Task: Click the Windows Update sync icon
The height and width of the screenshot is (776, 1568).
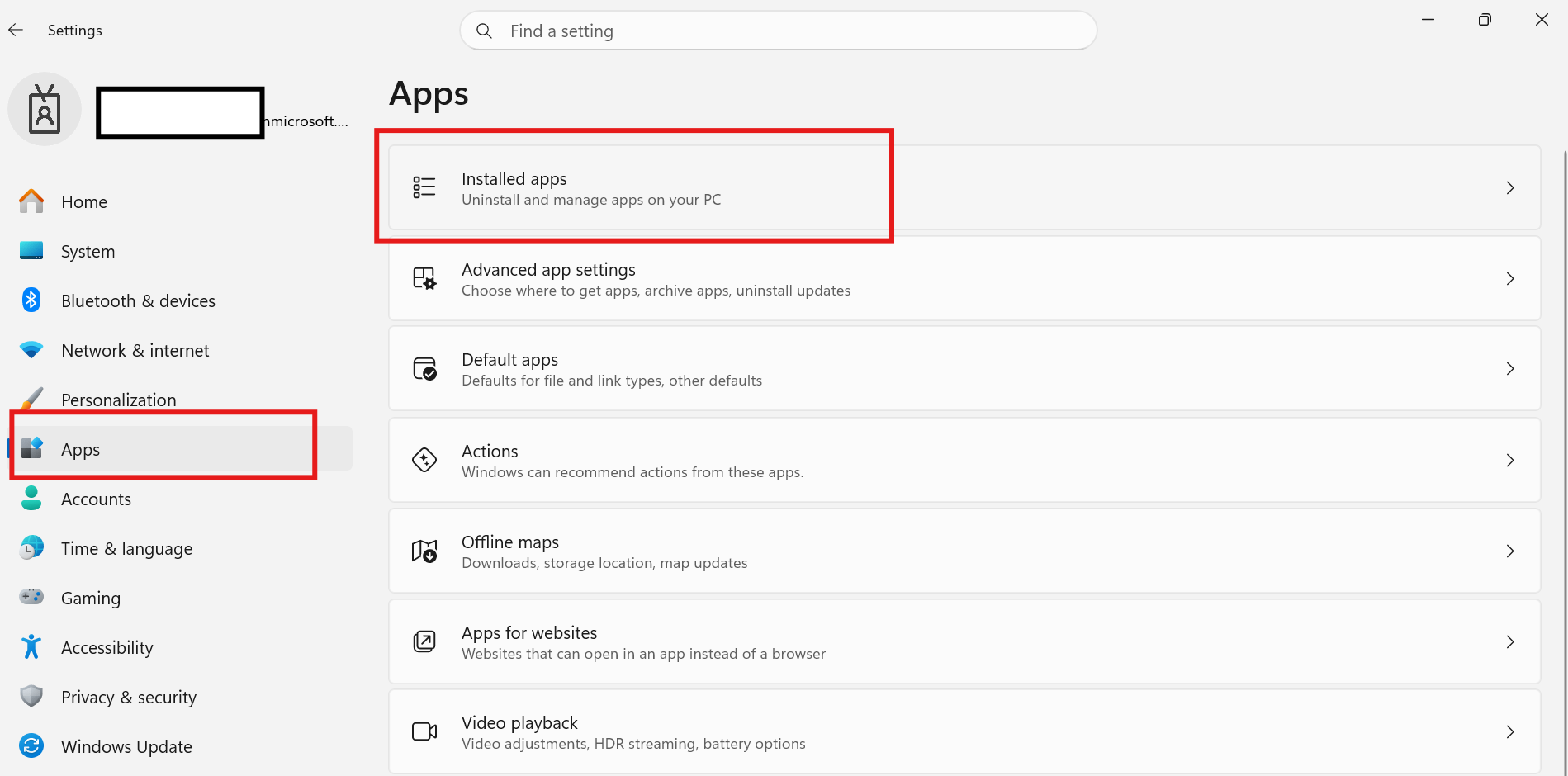Action: [x=31, y=745]
